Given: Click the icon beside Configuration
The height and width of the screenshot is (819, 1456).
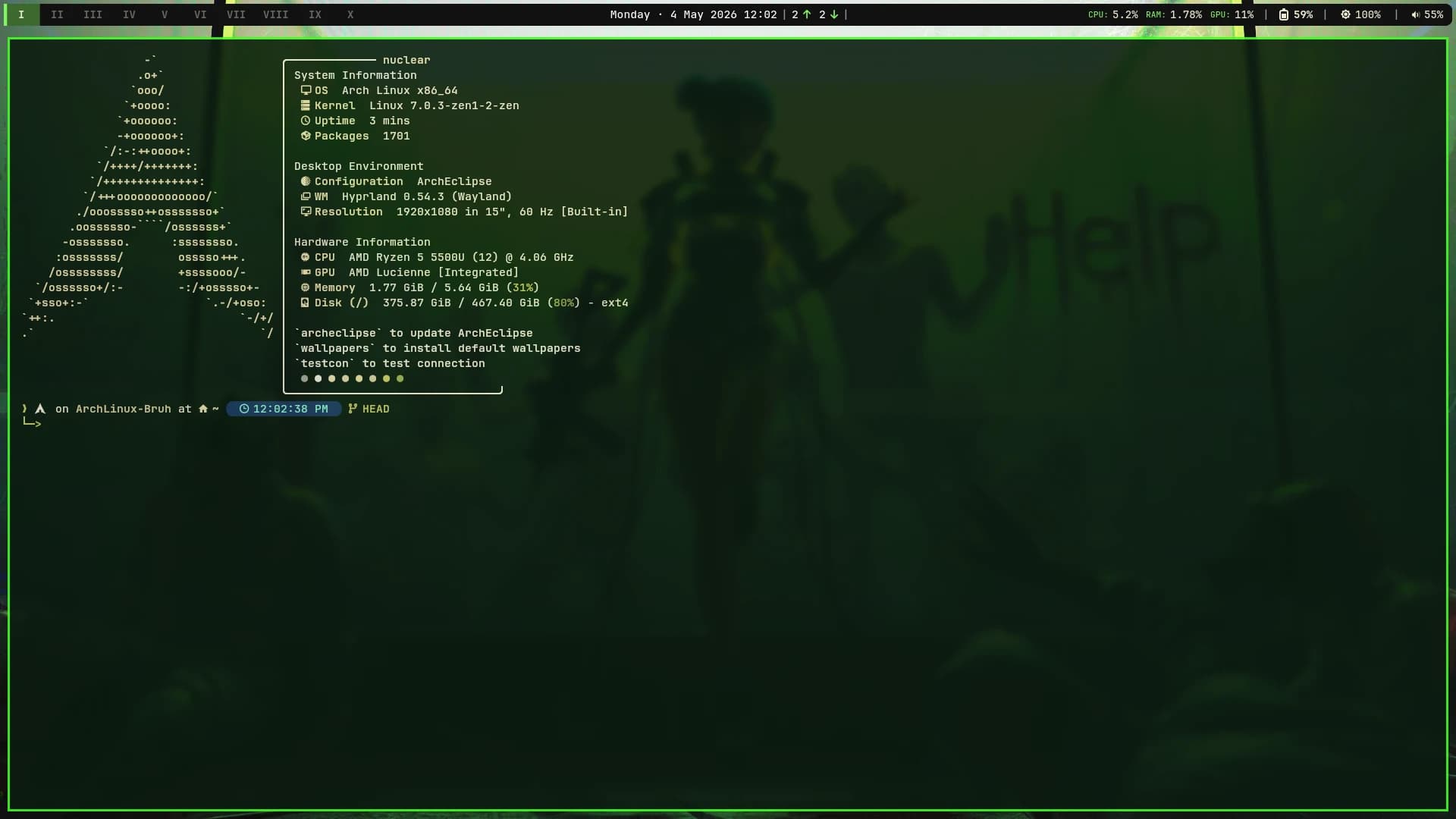Looking at the screenshot, I should tap(306, 181).
